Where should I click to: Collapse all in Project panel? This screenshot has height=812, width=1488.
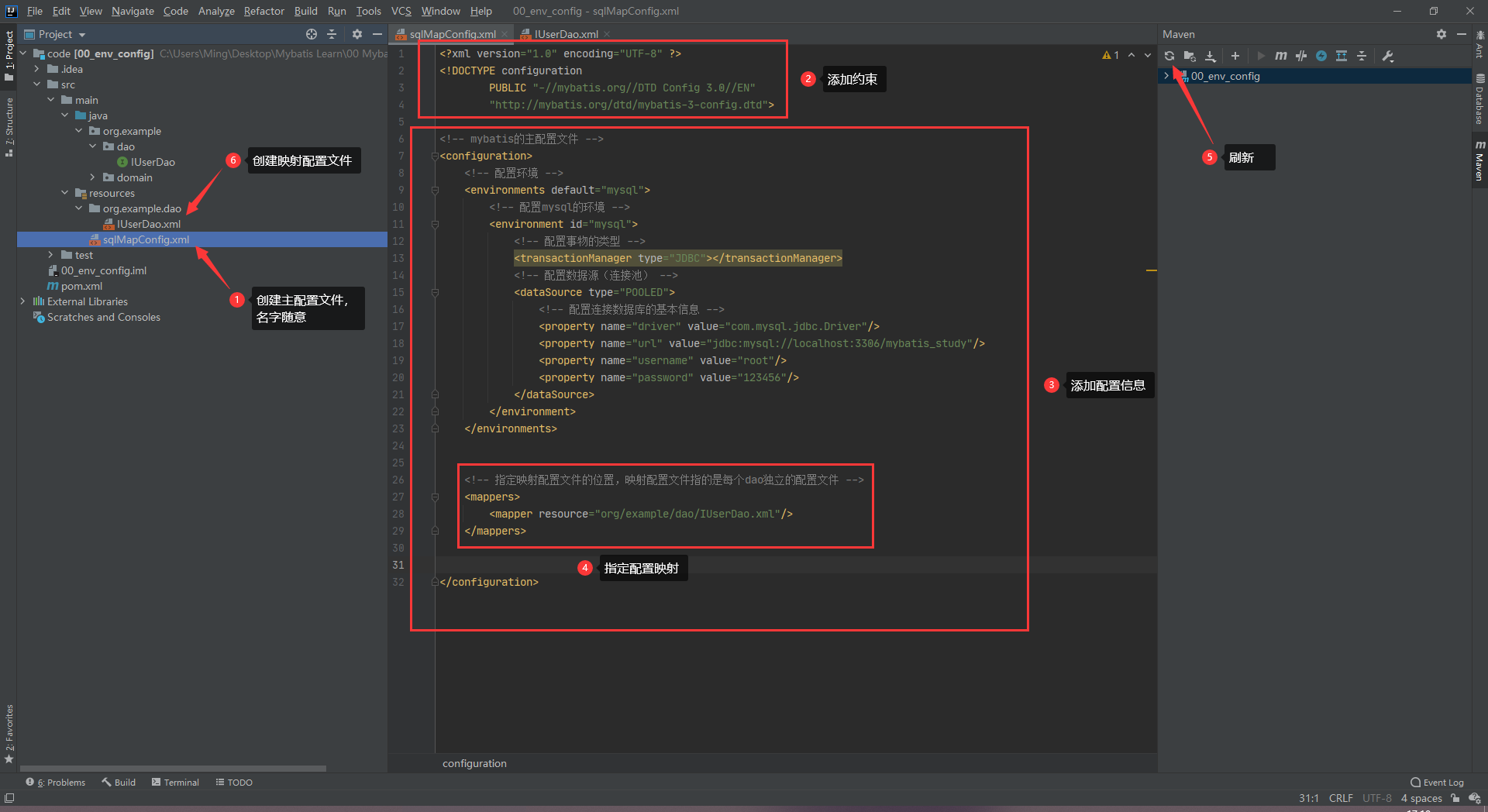tap(332, 34)
